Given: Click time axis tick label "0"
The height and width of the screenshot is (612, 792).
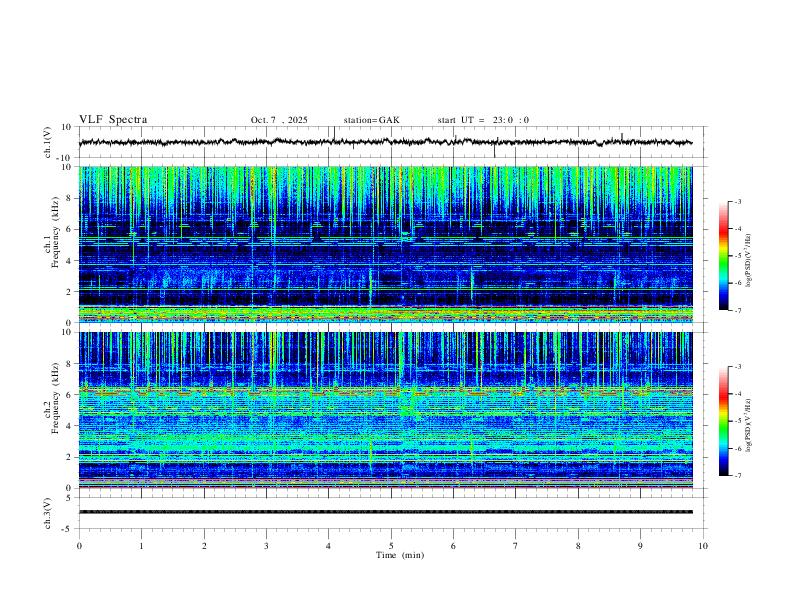Looking at the screenshot, I should click(x=79, y=546).
